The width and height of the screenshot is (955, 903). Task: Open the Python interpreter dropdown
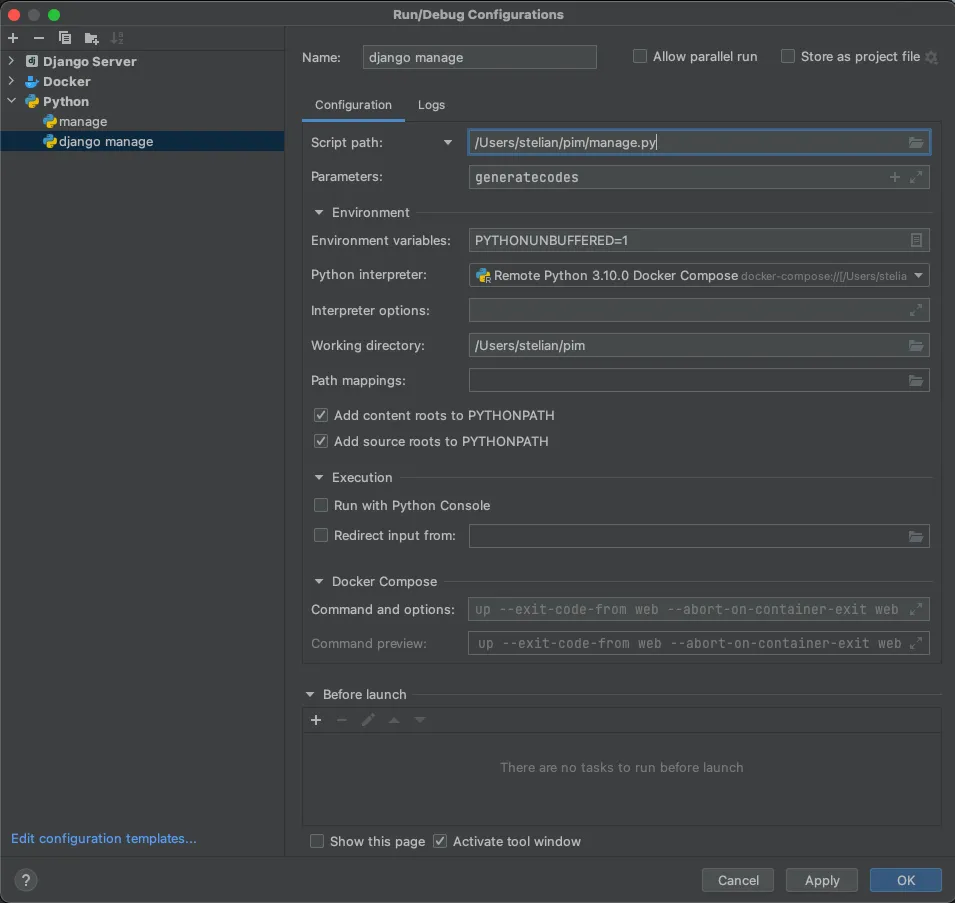coord(918,276)
